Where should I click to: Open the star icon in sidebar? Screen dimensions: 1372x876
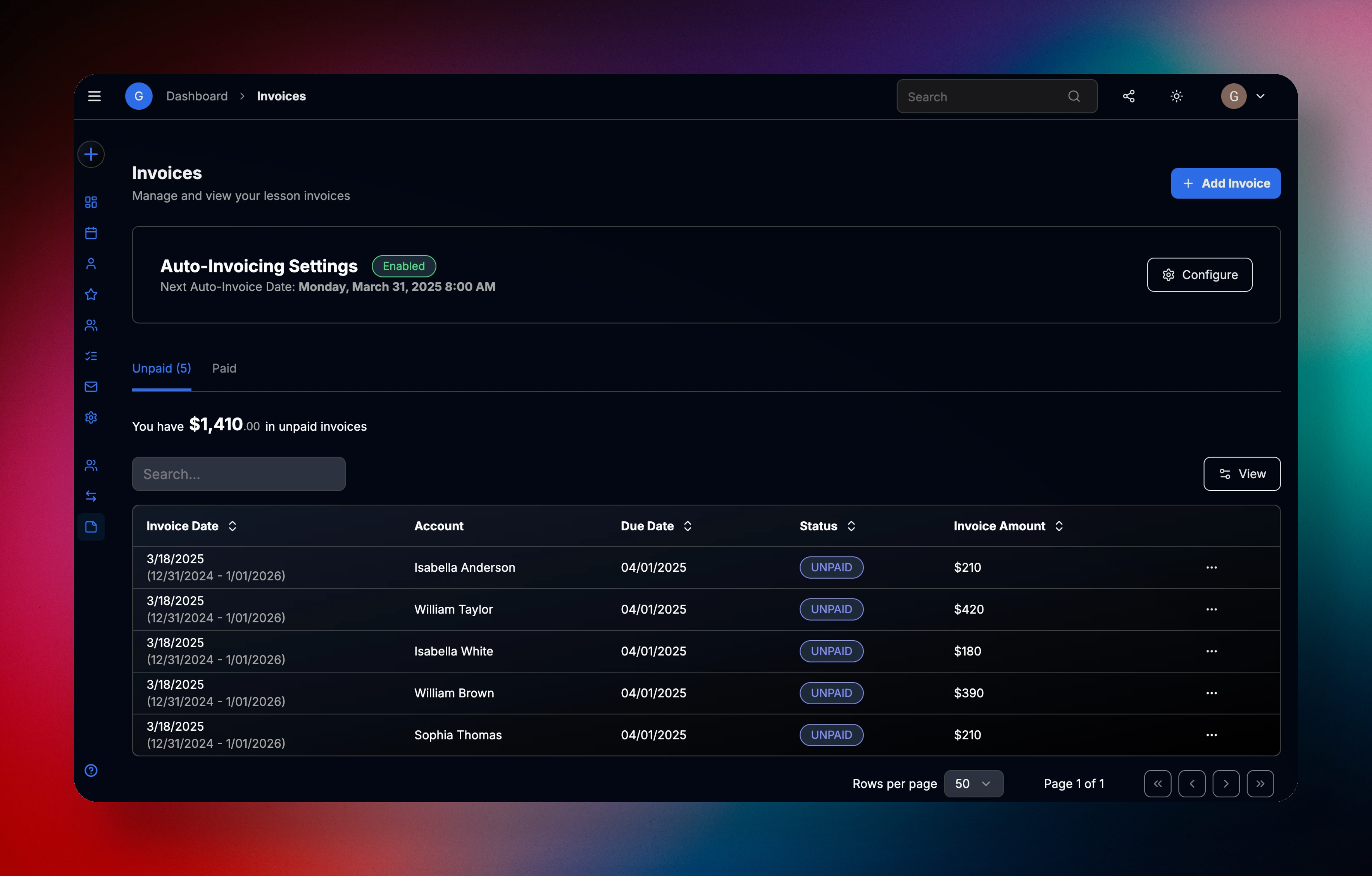tap(91, 295)
